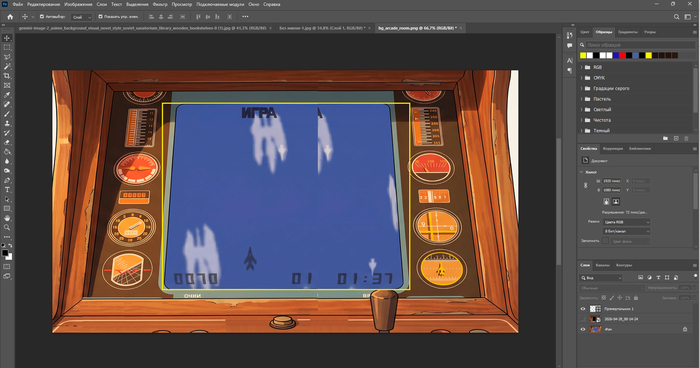
Task: Open the Файл menu
Action: tap(17, 4)
